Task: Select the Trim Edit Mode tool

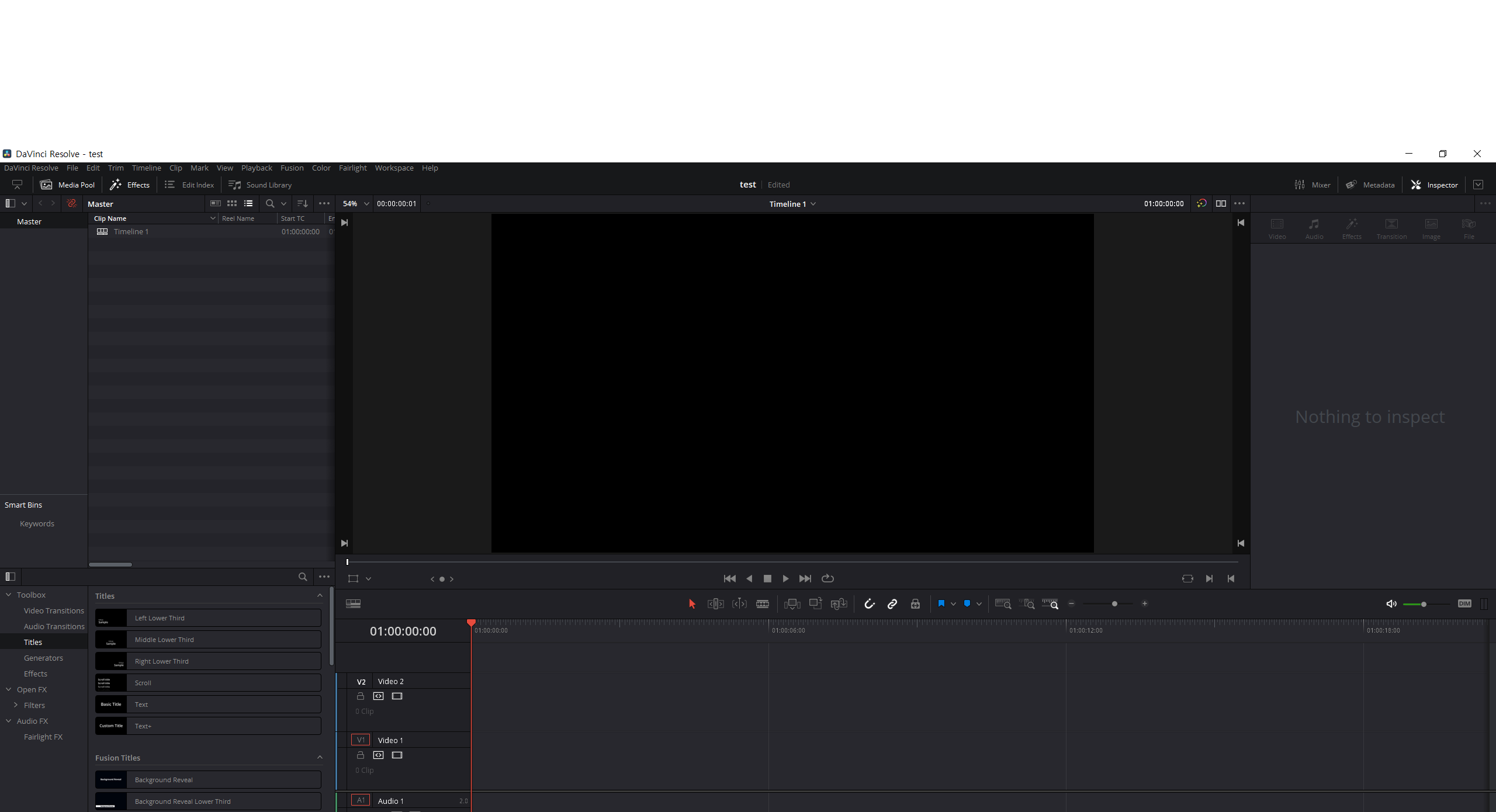Action: click(x=715, y=603)
